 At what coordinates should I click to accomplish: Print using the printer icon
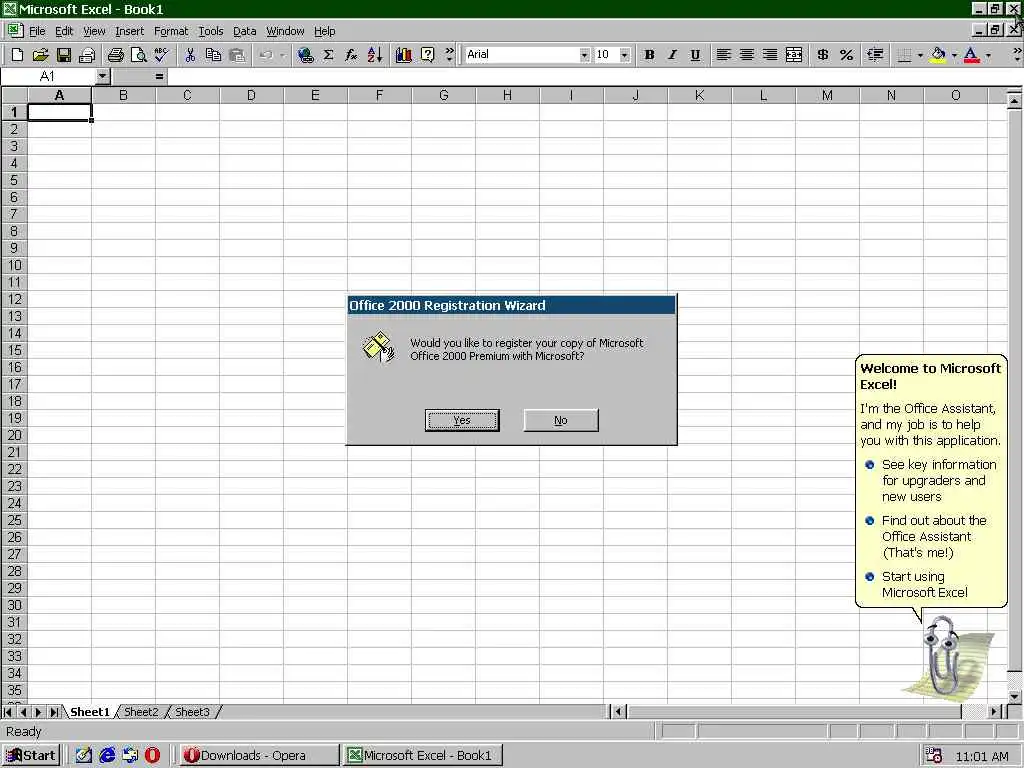pos(116,55)
